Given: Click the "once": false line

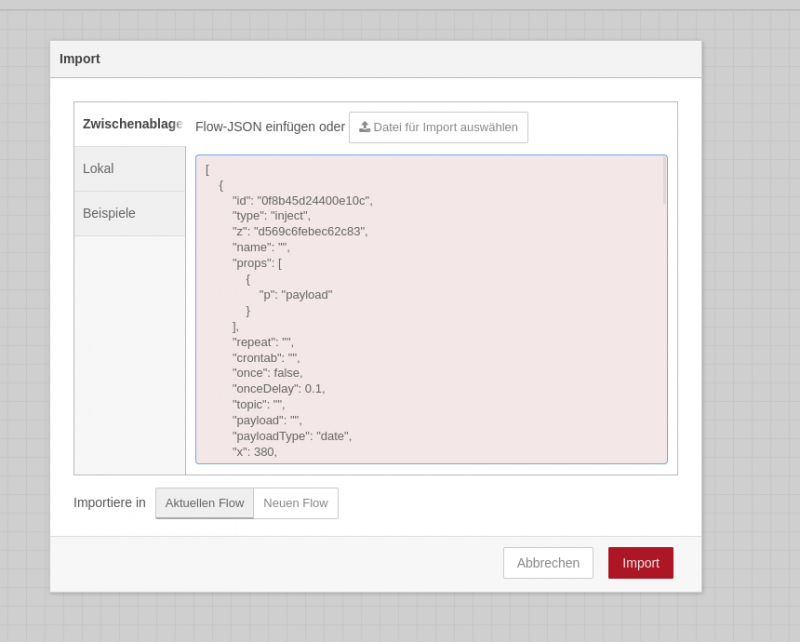Looking at the screenshot, I should pyautogui.click(x=267, y=373).
